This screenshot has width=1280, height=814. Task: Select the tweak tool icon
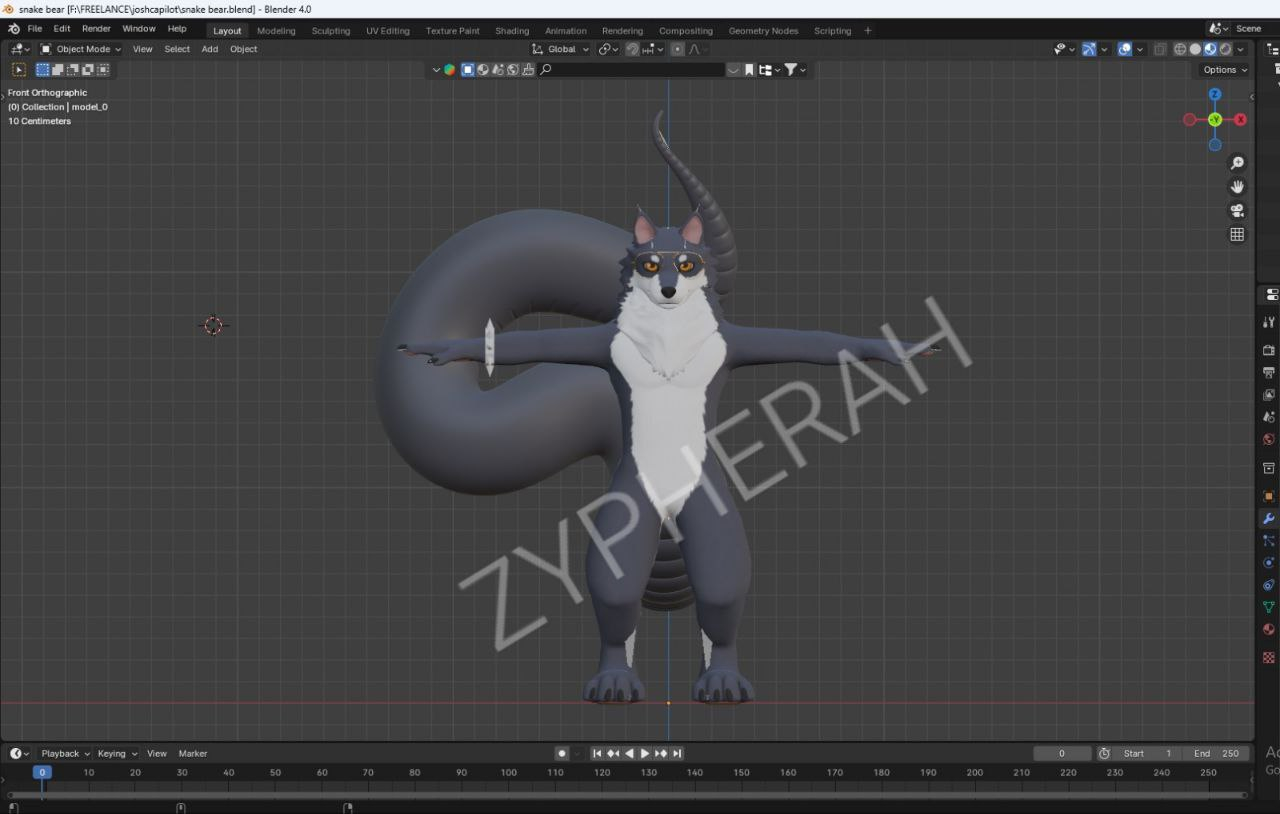point(19,70)
